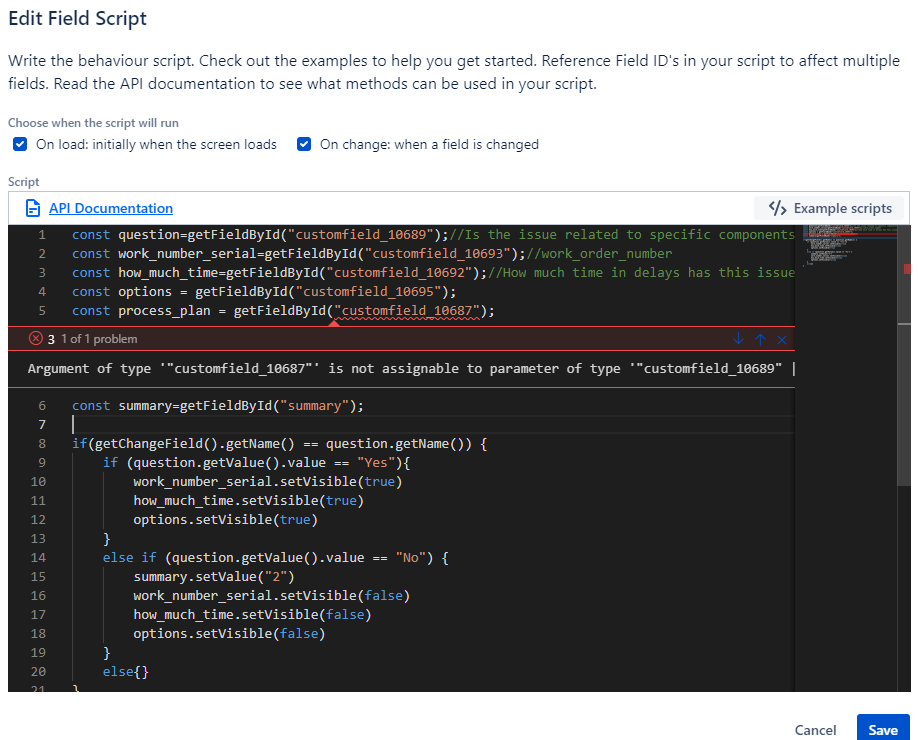Go to previous problem with up arrow
The image size is (918, 740).
coord(760,339)
